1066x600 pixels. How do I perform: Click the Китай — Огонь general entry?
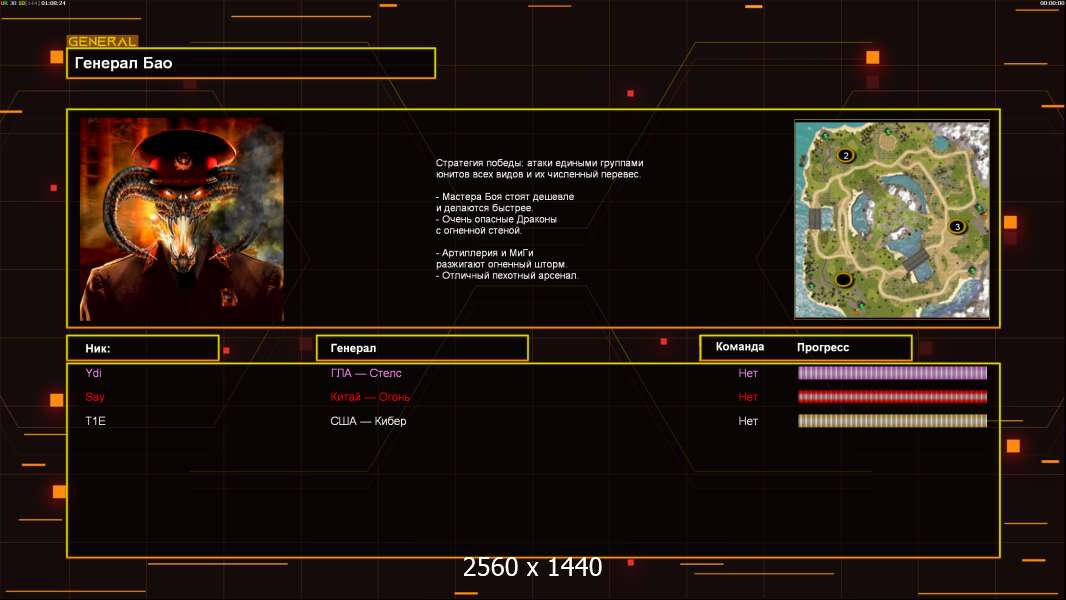point(370,397)
